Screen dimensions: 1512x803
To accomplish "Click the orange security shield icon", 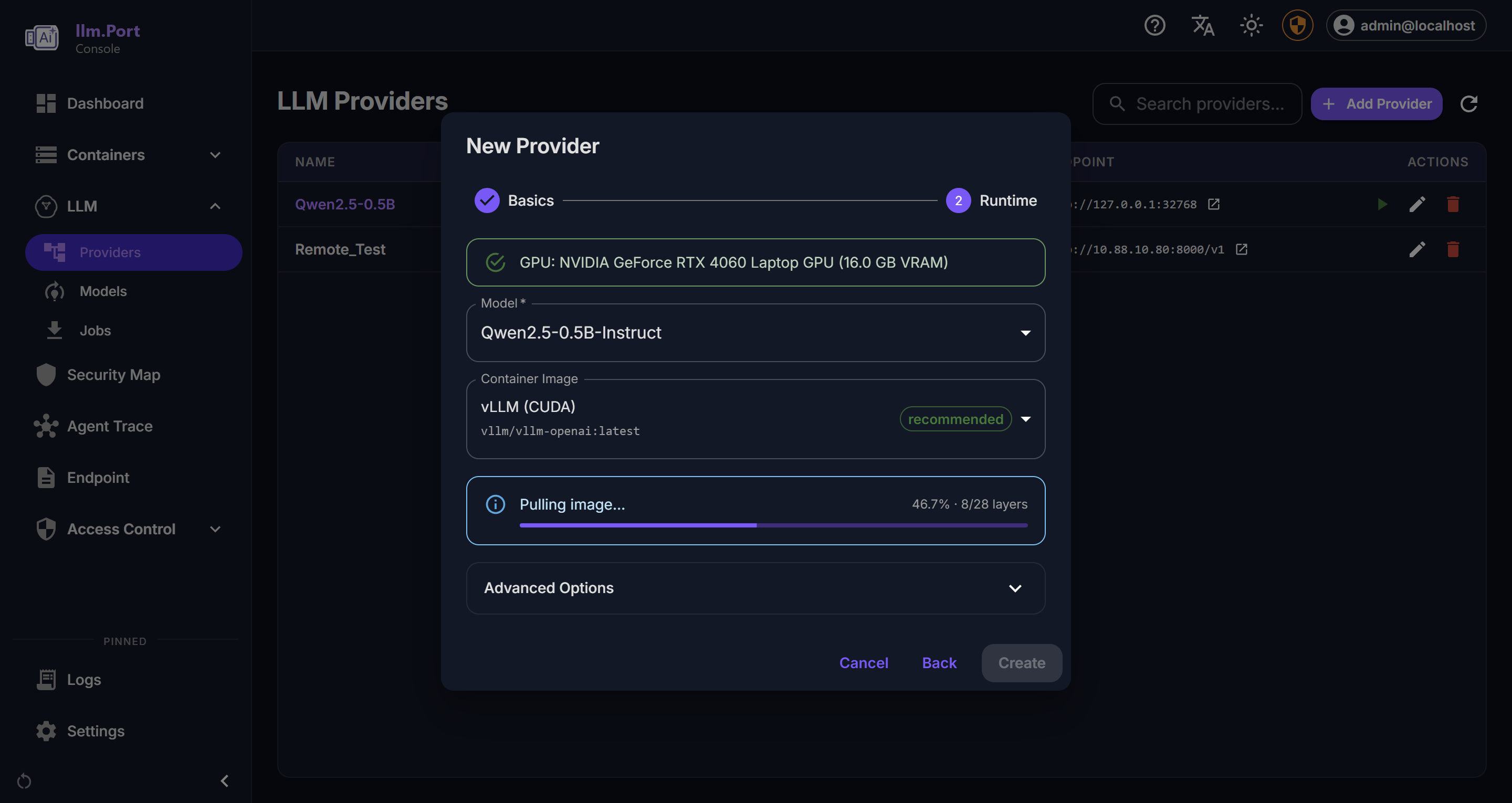I will coord(1297,25).
